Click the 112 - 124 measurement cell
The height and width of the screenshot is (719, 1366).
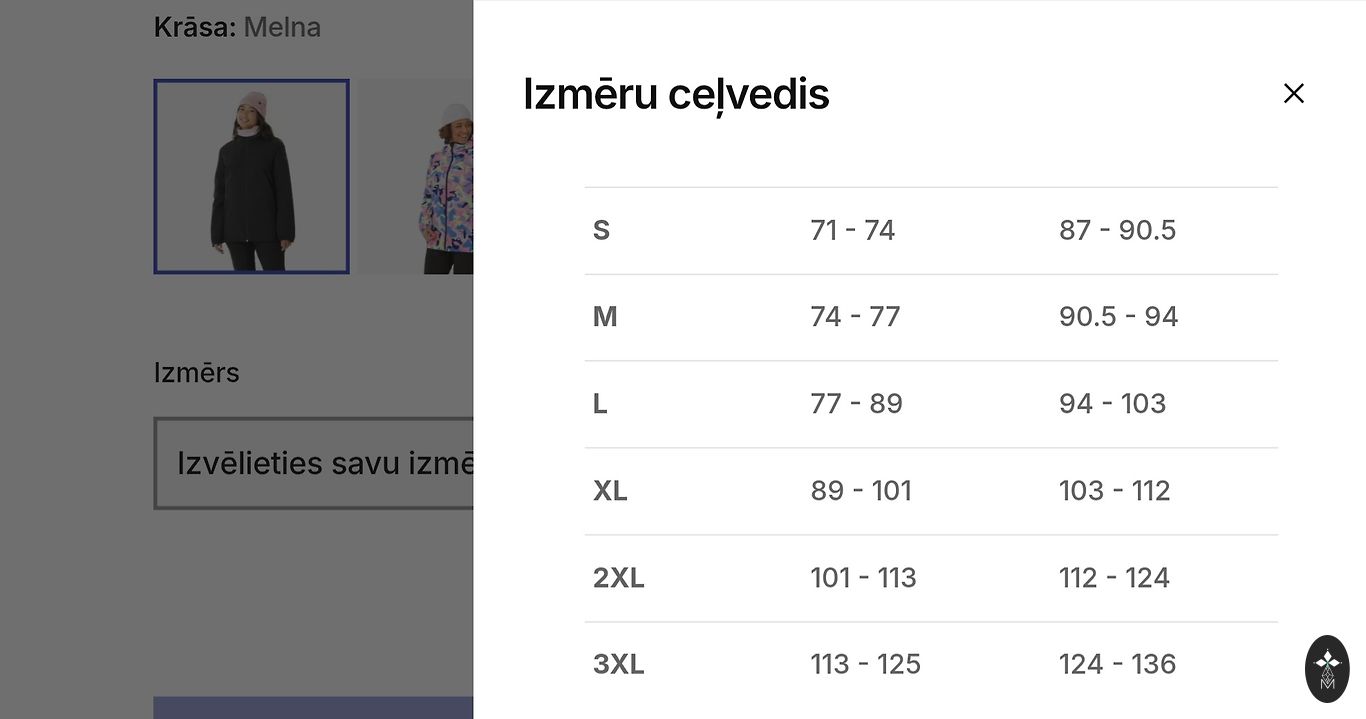coord(1114,578)
